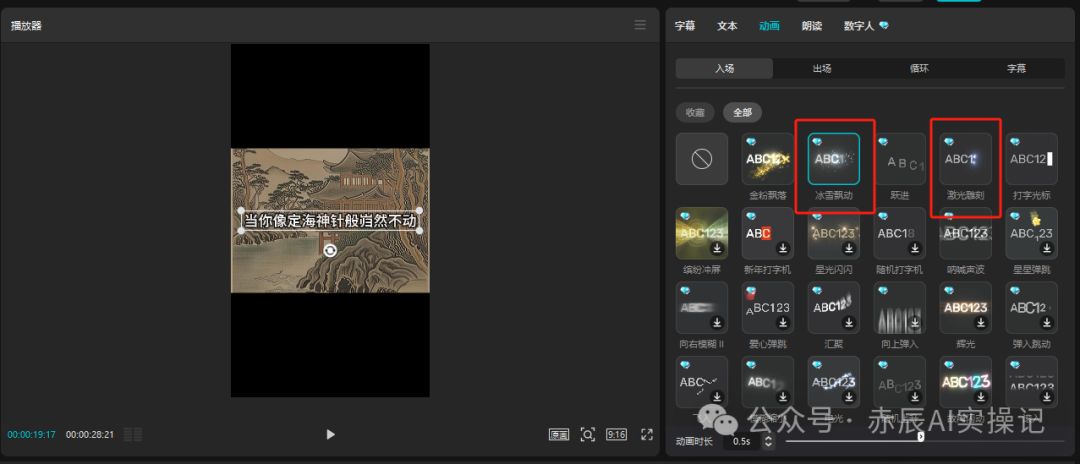Play the video in the player

pyautogui.click(x=331, y=434)
